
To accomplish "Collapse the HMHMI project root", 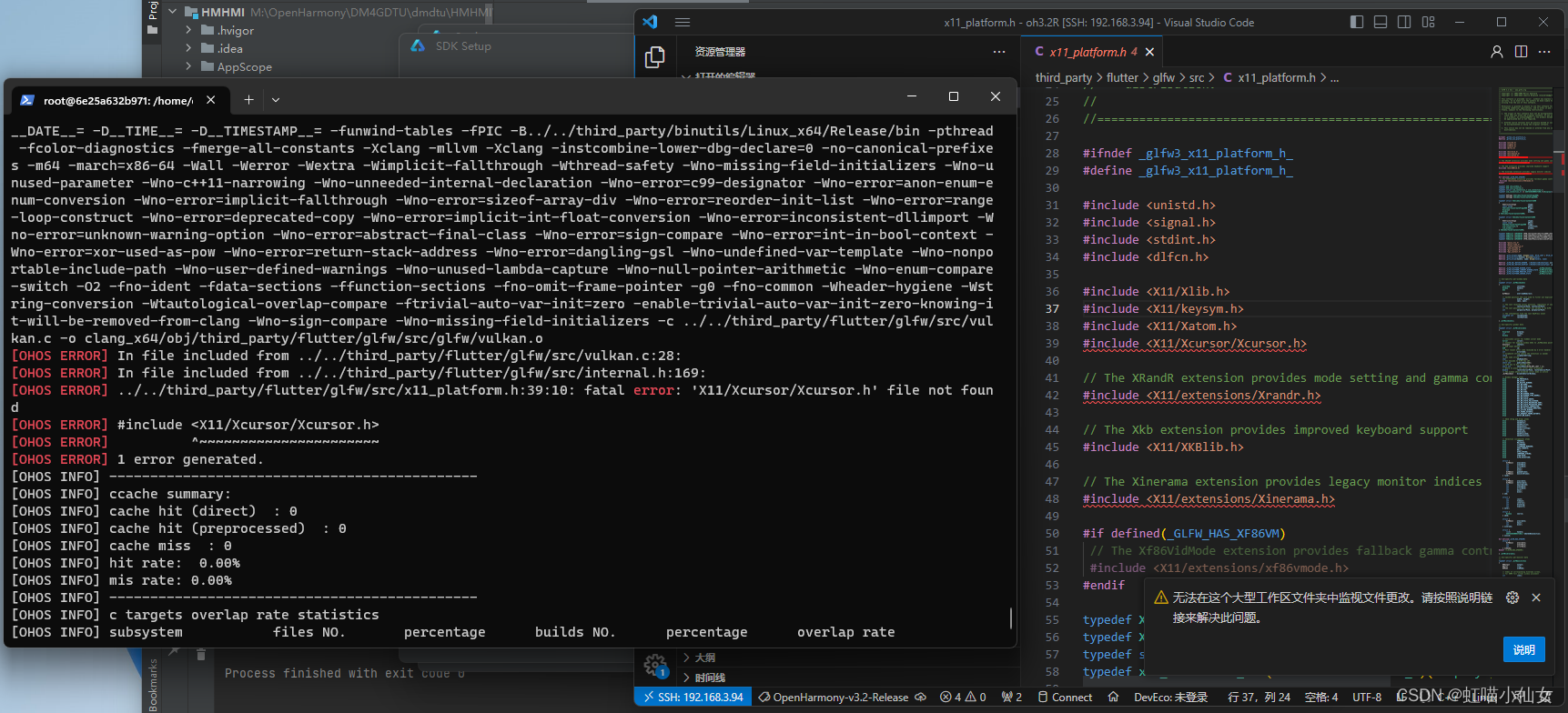I will pos(172,12).
